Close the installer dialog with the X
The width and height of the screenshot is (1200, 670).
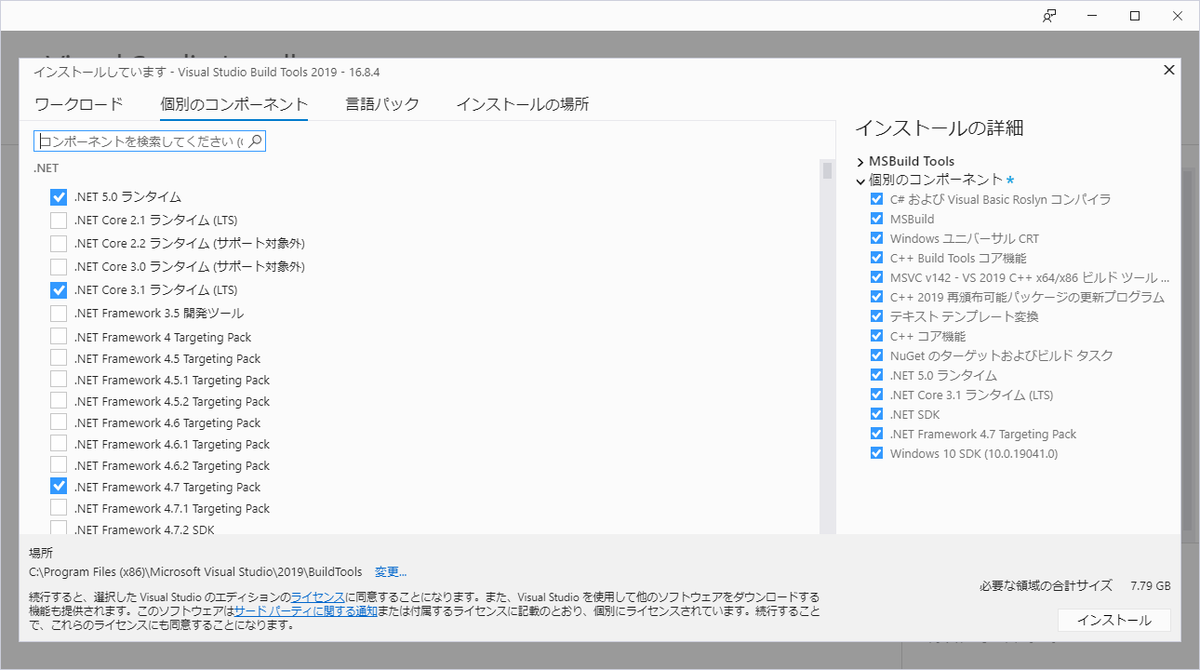[1169, 69]
